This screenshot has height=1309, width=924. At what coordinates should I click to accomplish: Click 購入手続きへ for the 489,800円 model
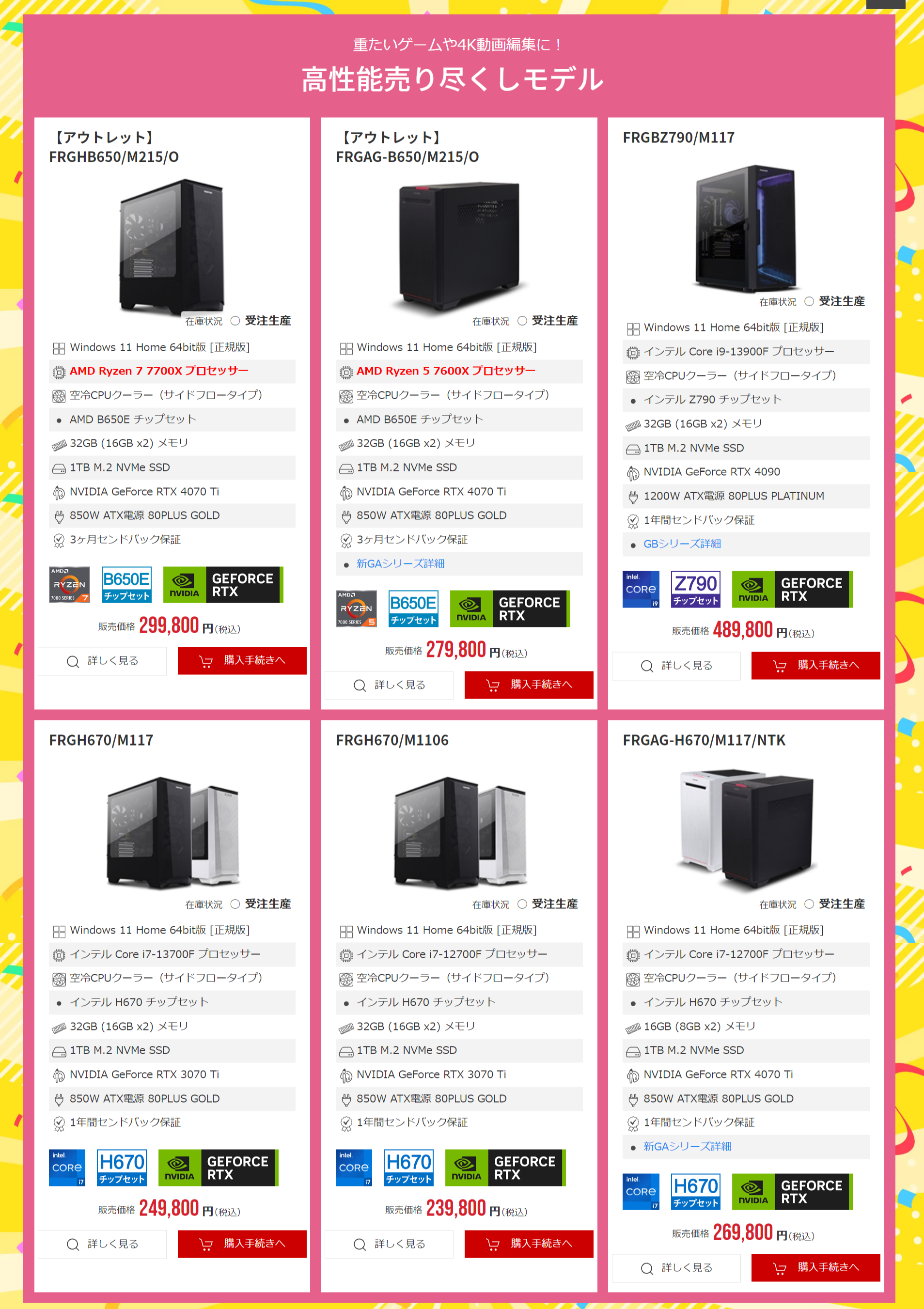tap(815, 665)
